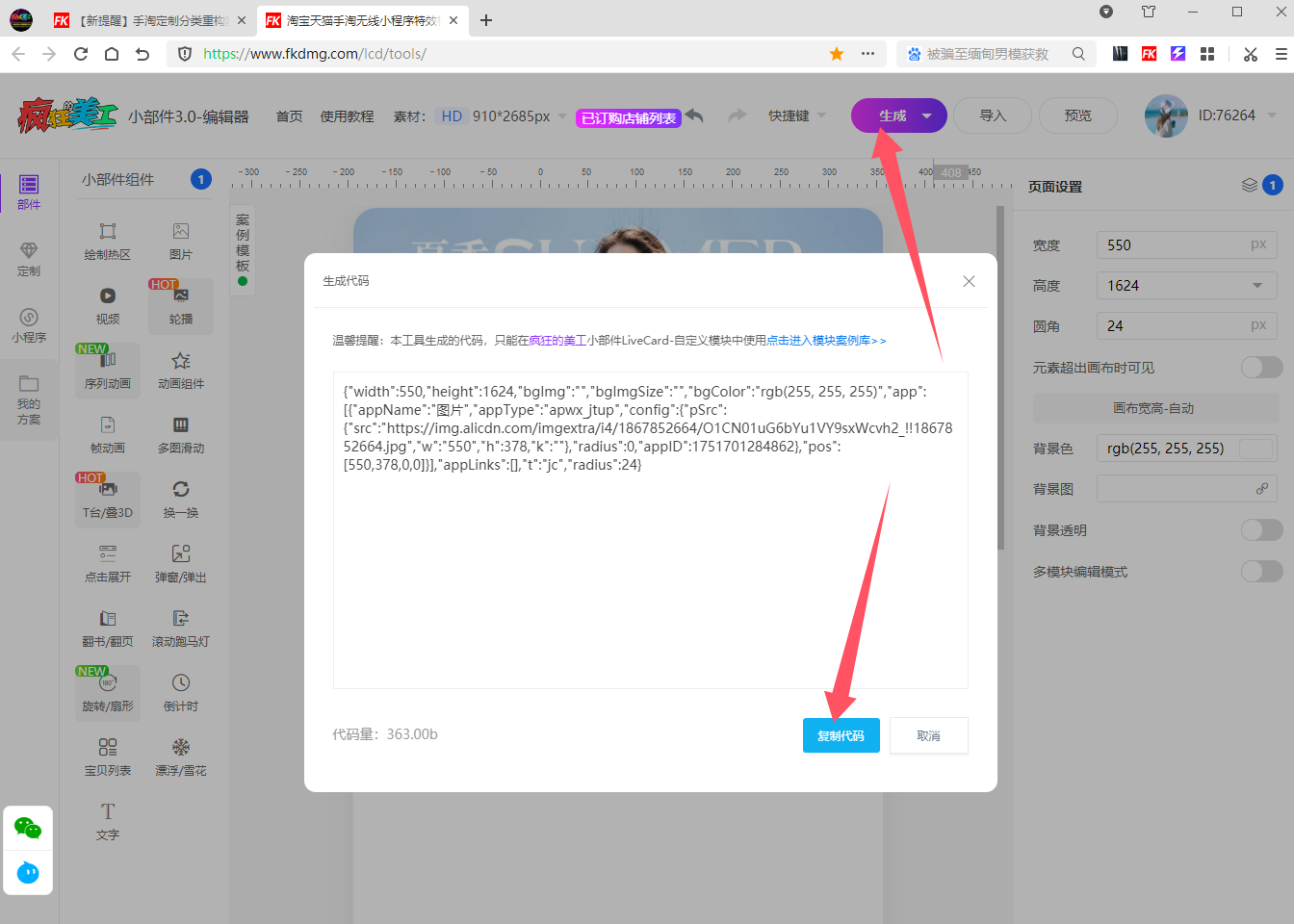Select the 滚动跑马灯 marquee component
Screen dimensions: 1294x924
(x=181, y=629)
